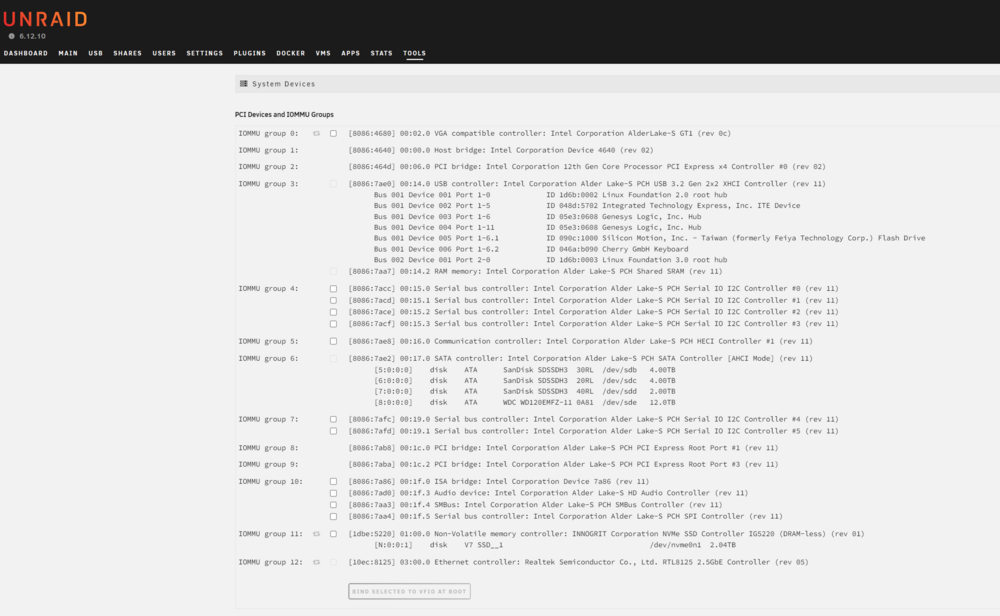
Task: Check the VGA compatible controller checkbox
Action: [334, 133]
